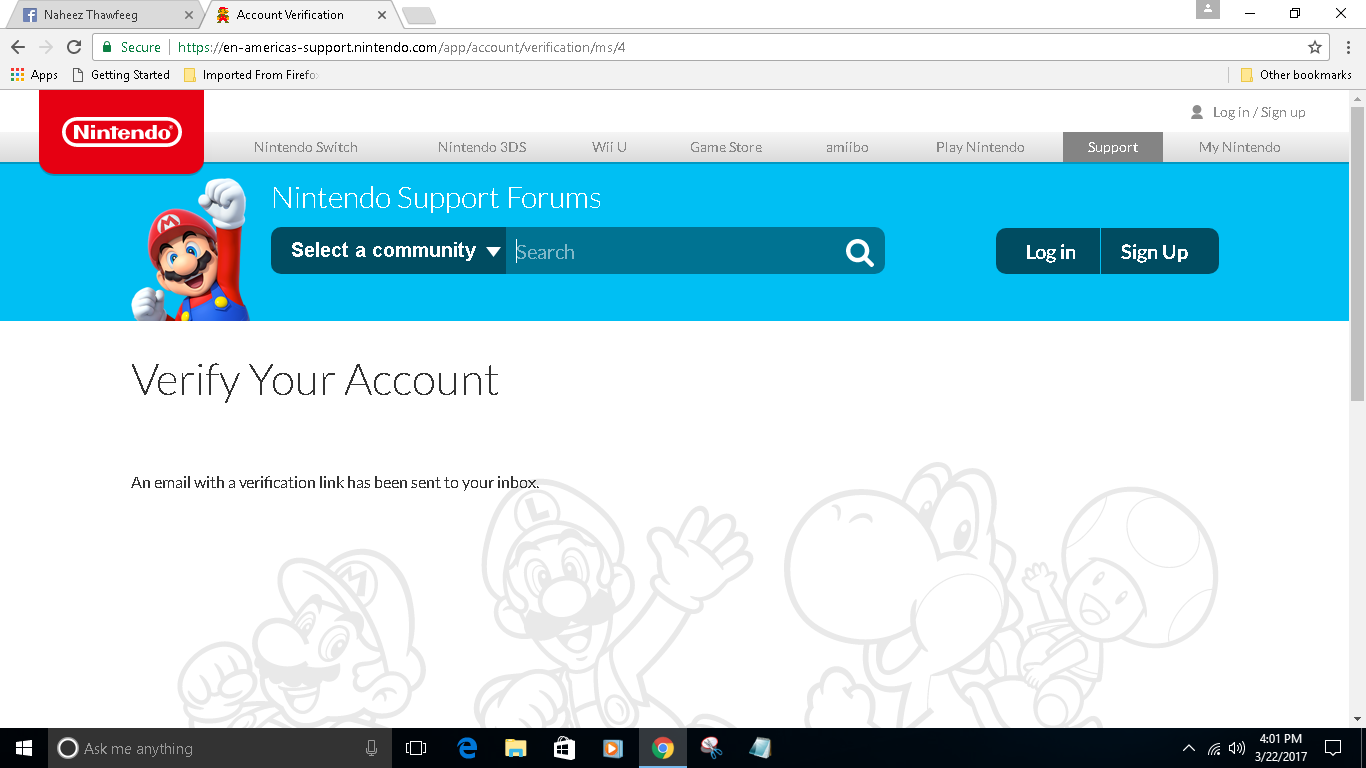1366x768 pixels.
Task: Open the Windows Store taskbar icon
Action: click(564, 748)
